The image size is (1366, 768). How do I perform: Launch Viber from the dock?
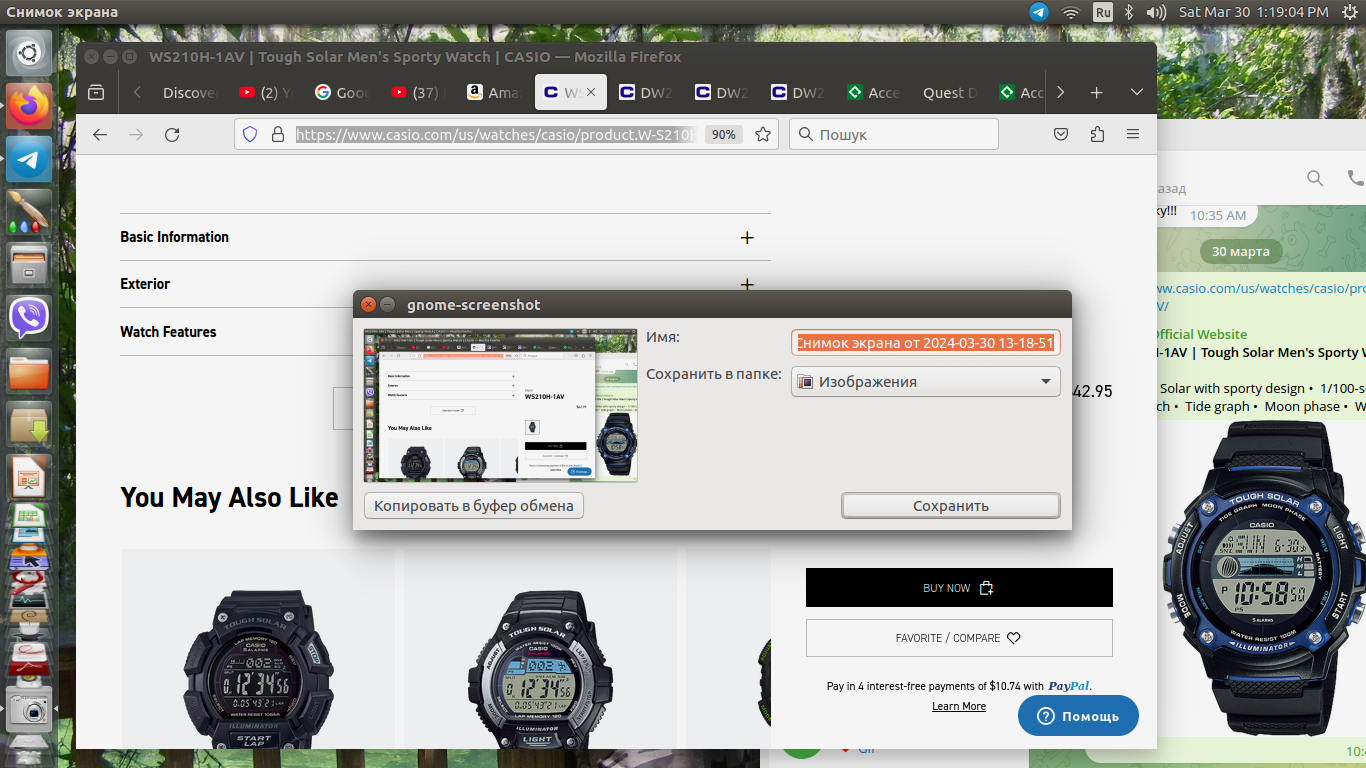click(x=30, y=318)
